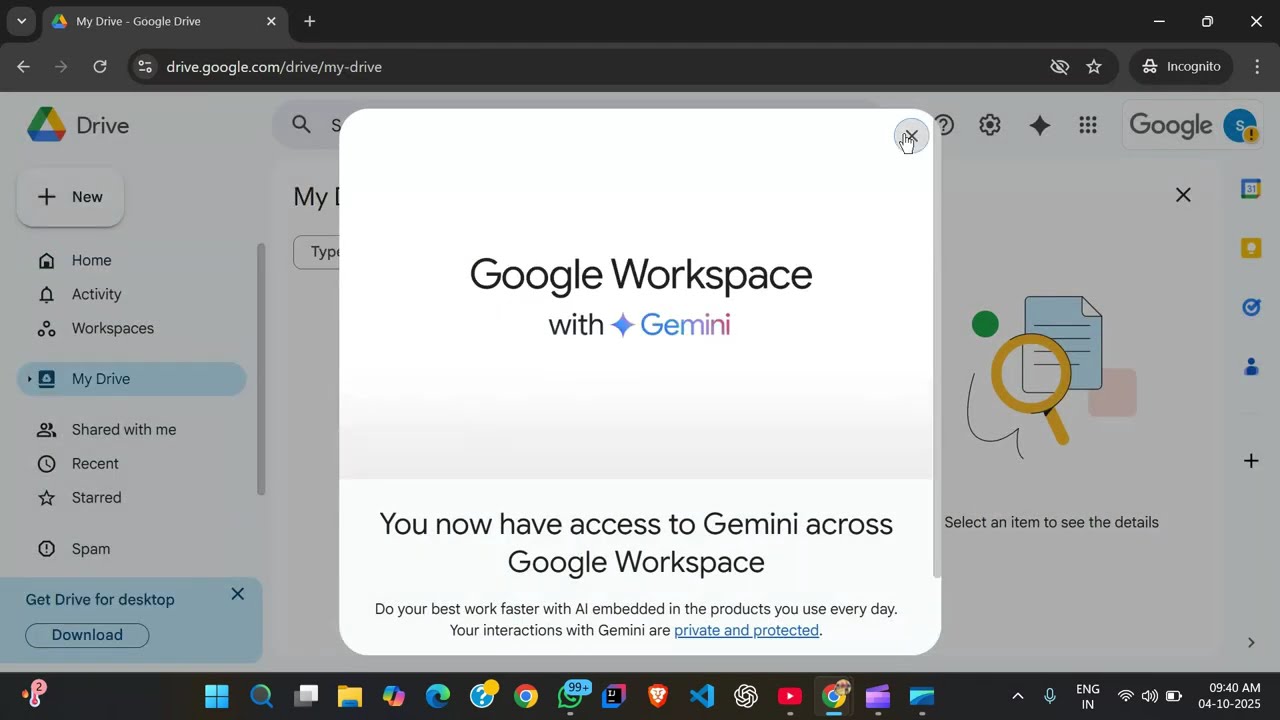Click the Download Drive for desktop button
The height and width of the screenshot is (720, 1280).
pos(87,635)
